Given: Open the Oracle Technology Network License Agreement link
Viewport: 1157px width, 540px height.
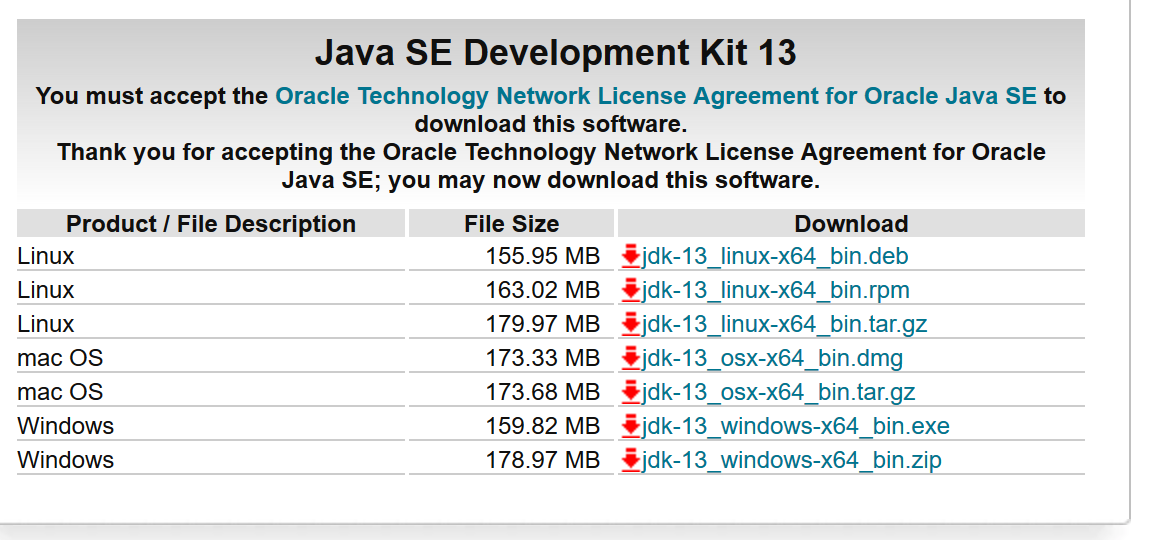Looking at the screenshot, I should 655,97.
